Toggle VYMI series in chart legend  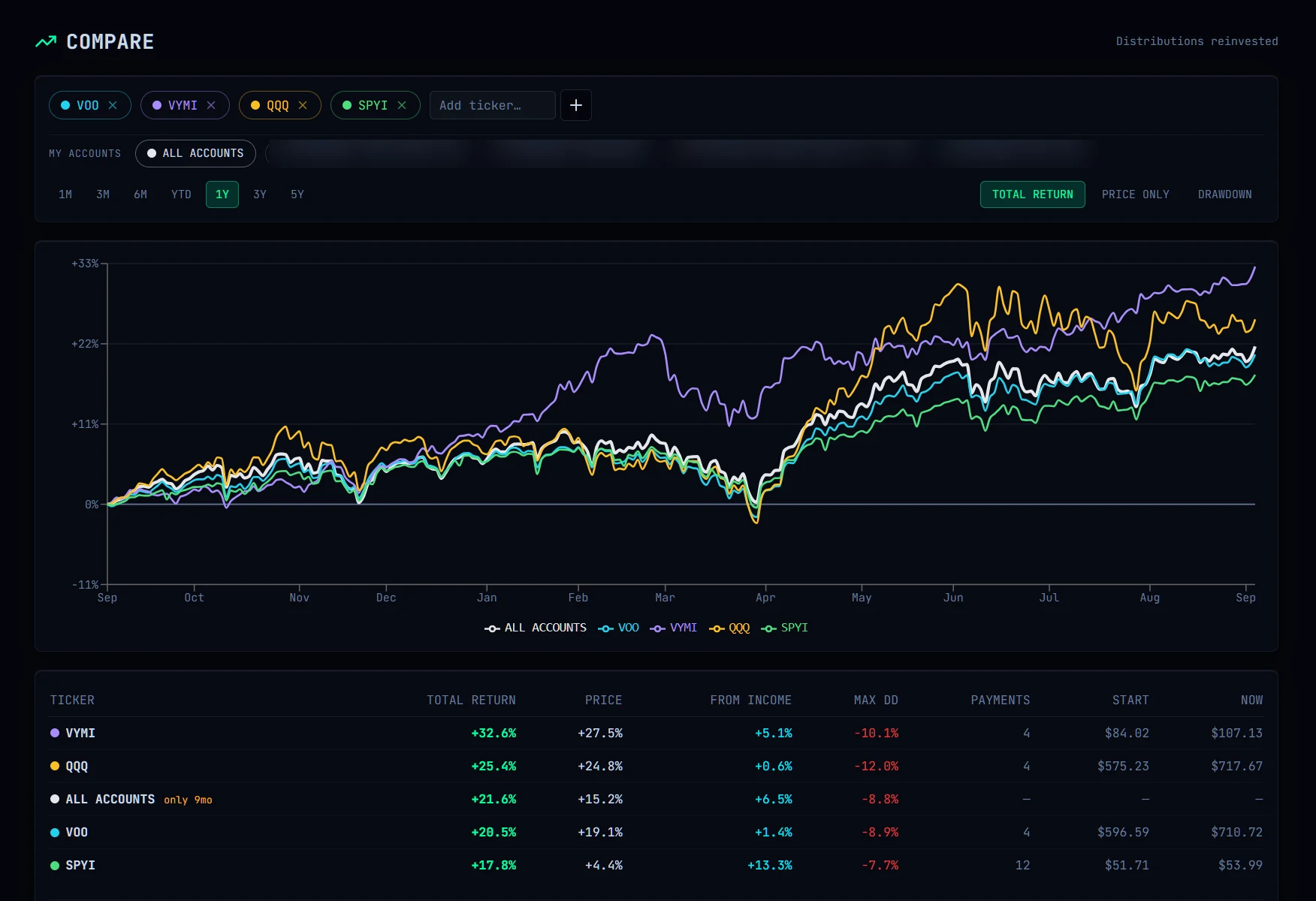pyautogui.click(x=674, y=628)
